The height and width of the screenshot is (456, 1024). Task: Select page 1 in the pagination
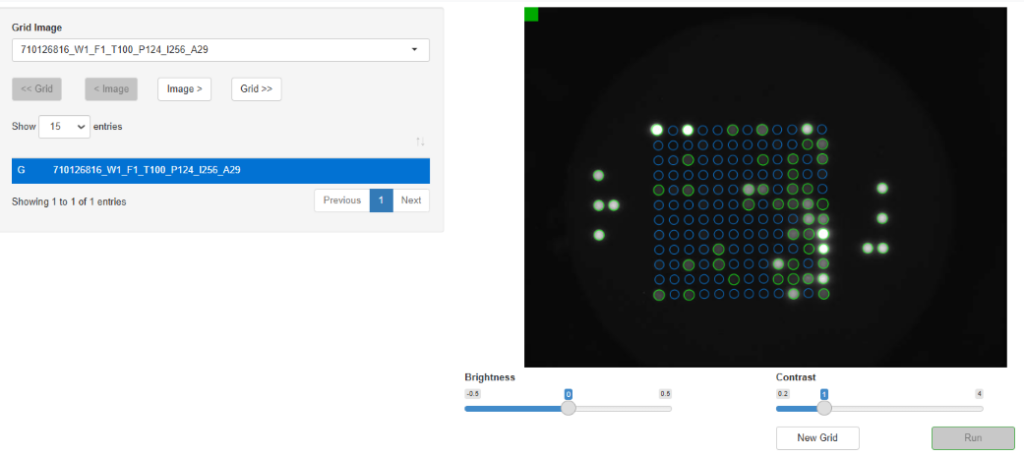click(380, 200)
